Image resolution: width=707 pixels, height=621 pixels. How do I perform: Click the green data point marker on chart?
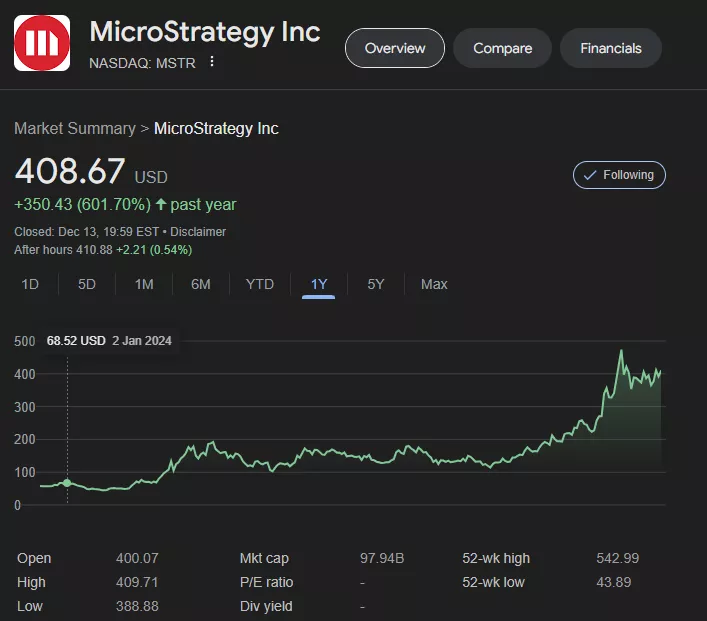67,483
